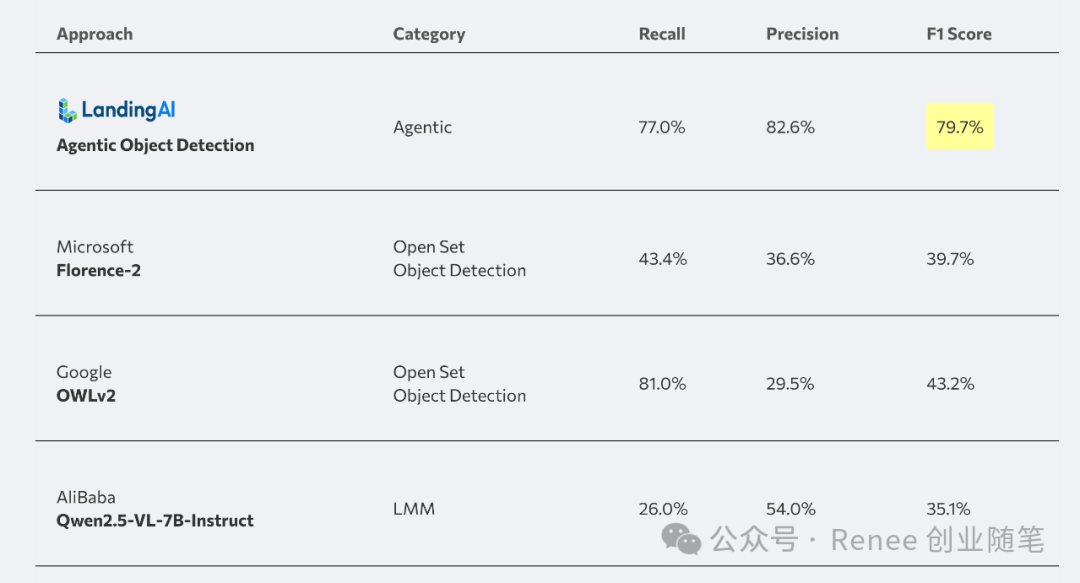Click the Florence-2 model name
This screenshot has width=1080, height=583.
98,271
